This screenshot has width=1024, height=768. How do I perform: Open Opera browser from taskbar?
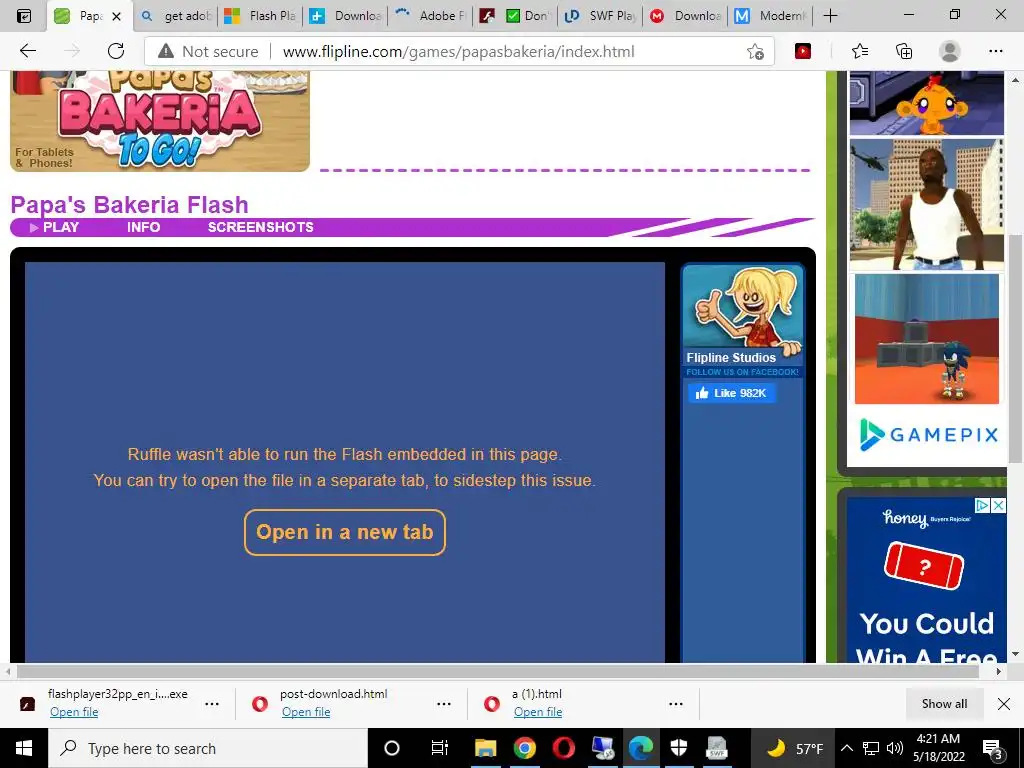tap(563, 748)
